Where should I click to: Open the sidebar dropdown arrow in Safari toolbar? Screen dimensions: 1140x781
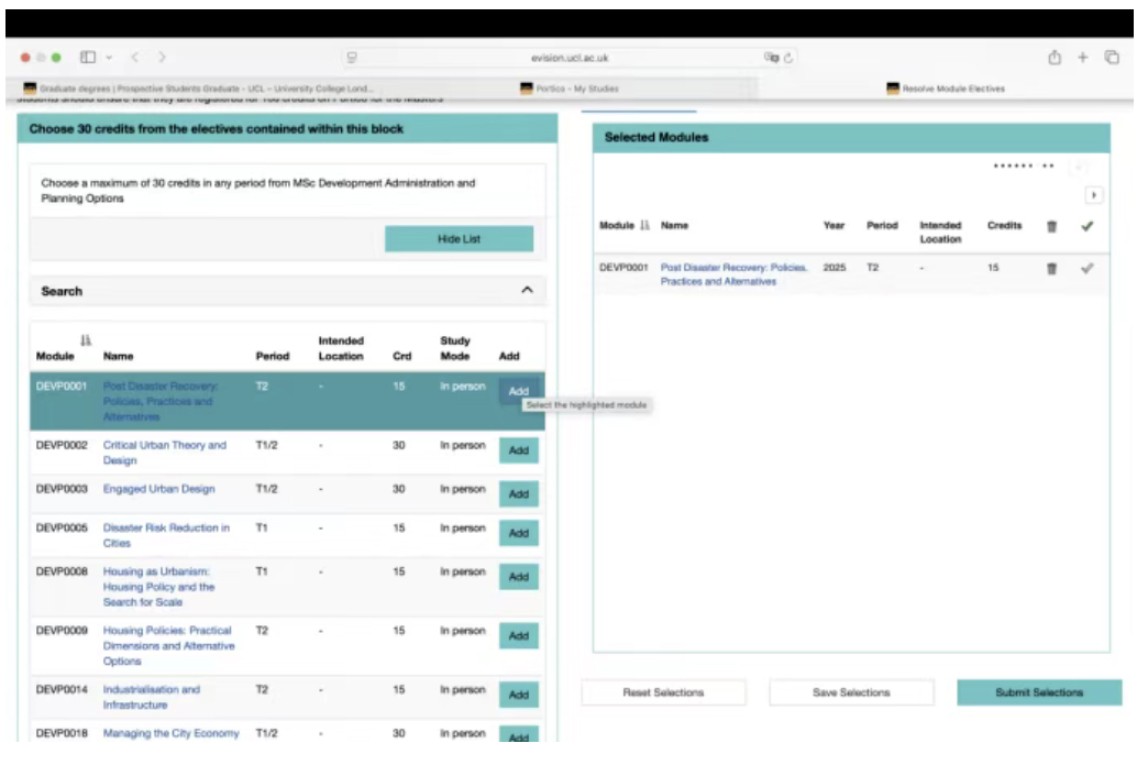[x=109, y=58]
